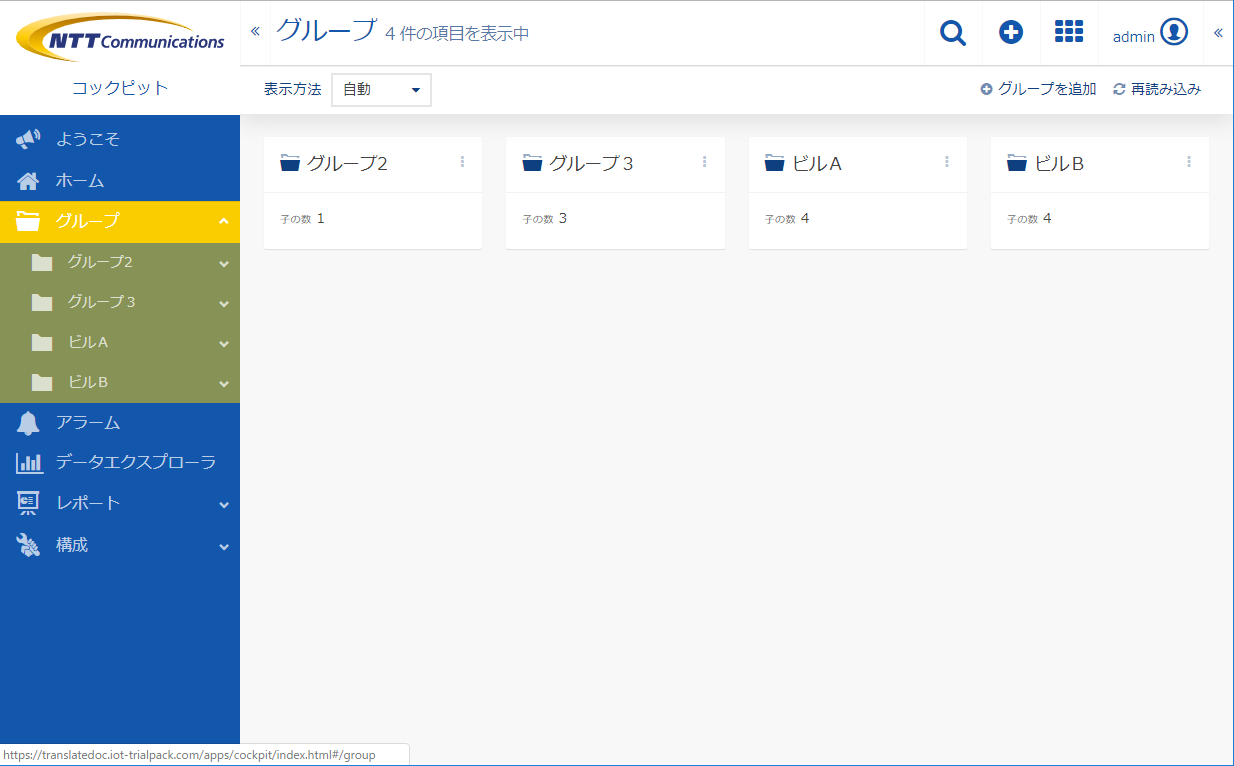Click folder icon of グループ2 in sidebar
This screenshot has width=1234, height=766.
click(42, 262)
